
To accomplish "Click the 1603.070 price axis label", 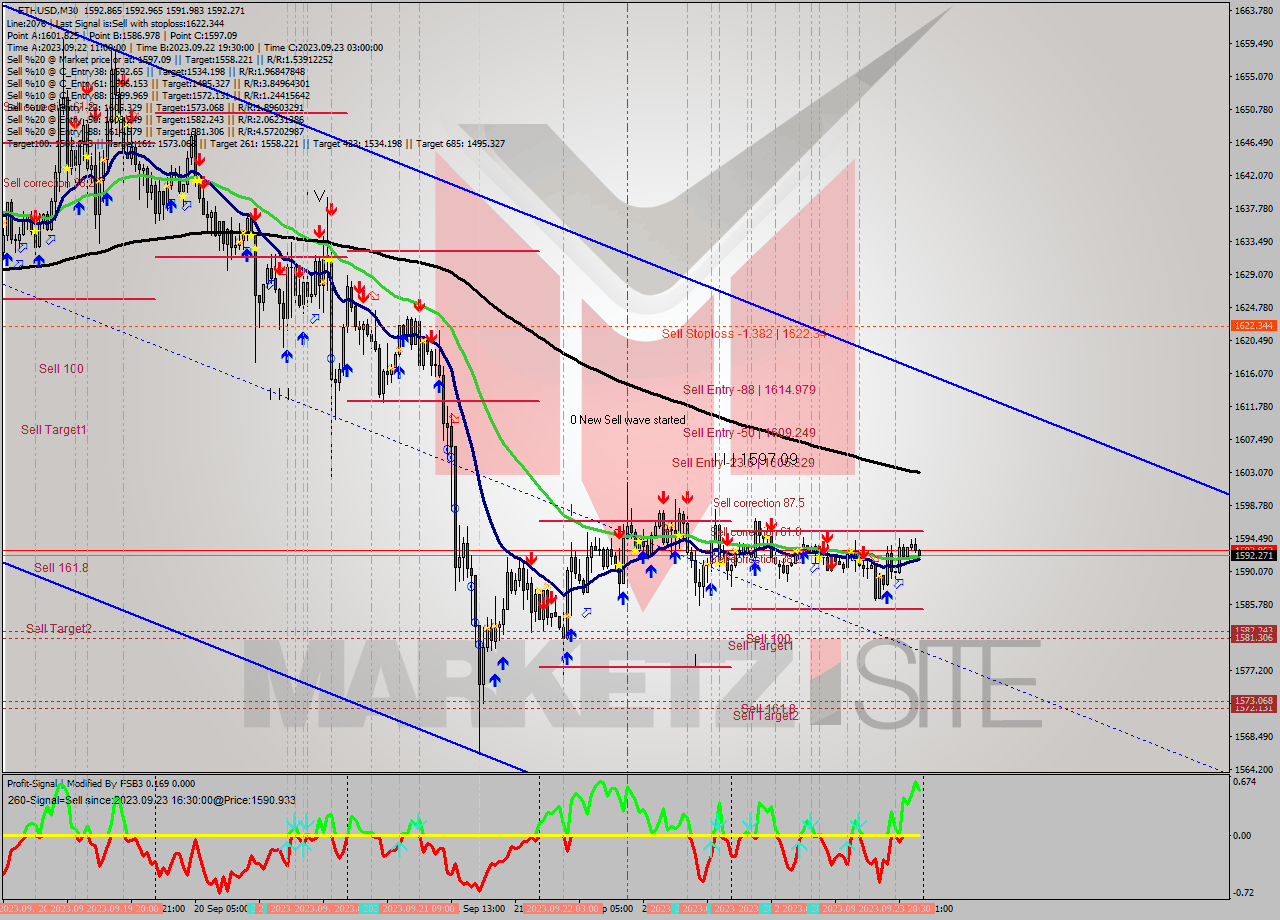I will click(1253, 473).
